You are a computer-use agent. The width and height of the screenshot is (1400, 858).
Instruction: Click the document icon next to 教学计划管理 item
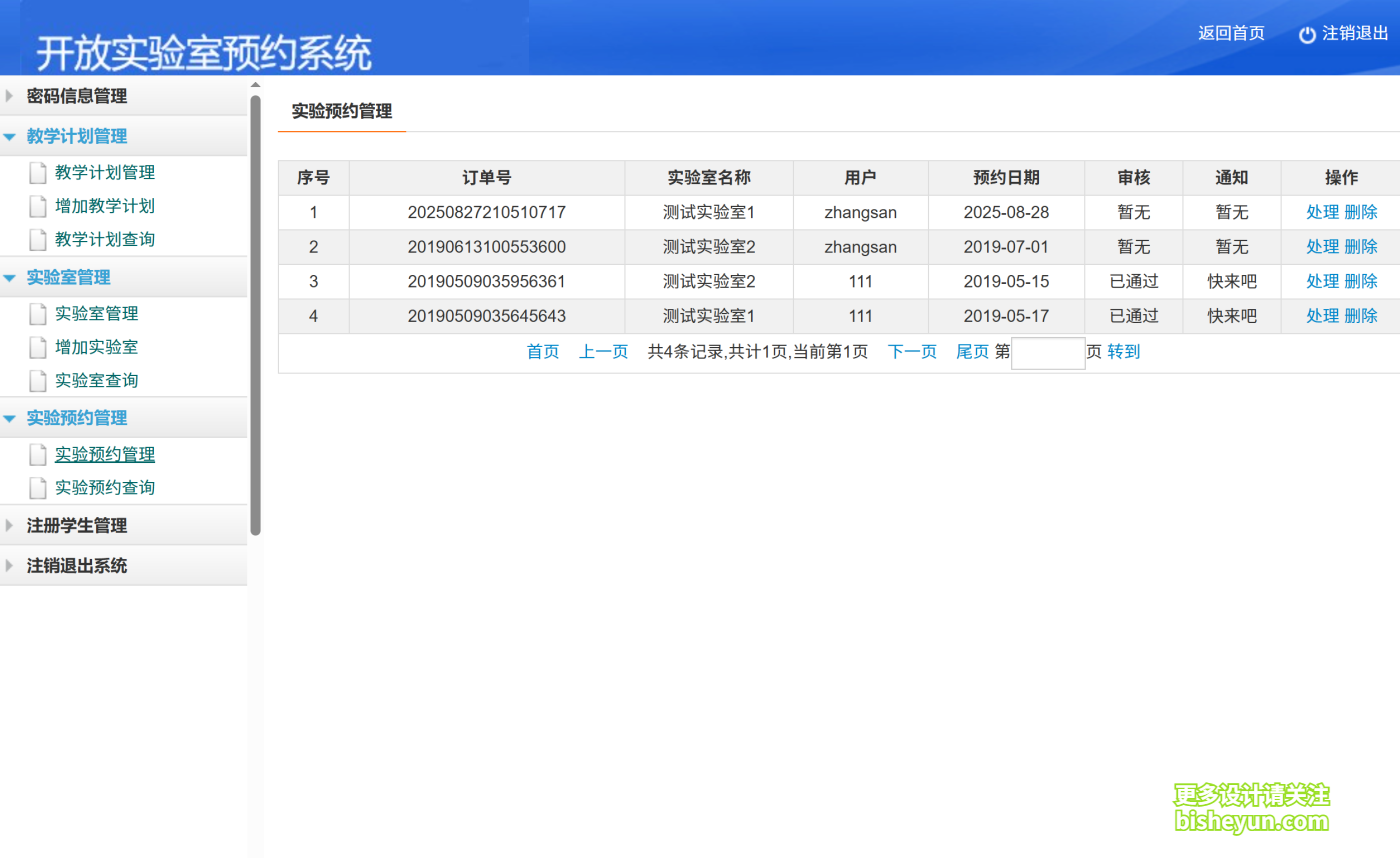(x=38, y=173)
